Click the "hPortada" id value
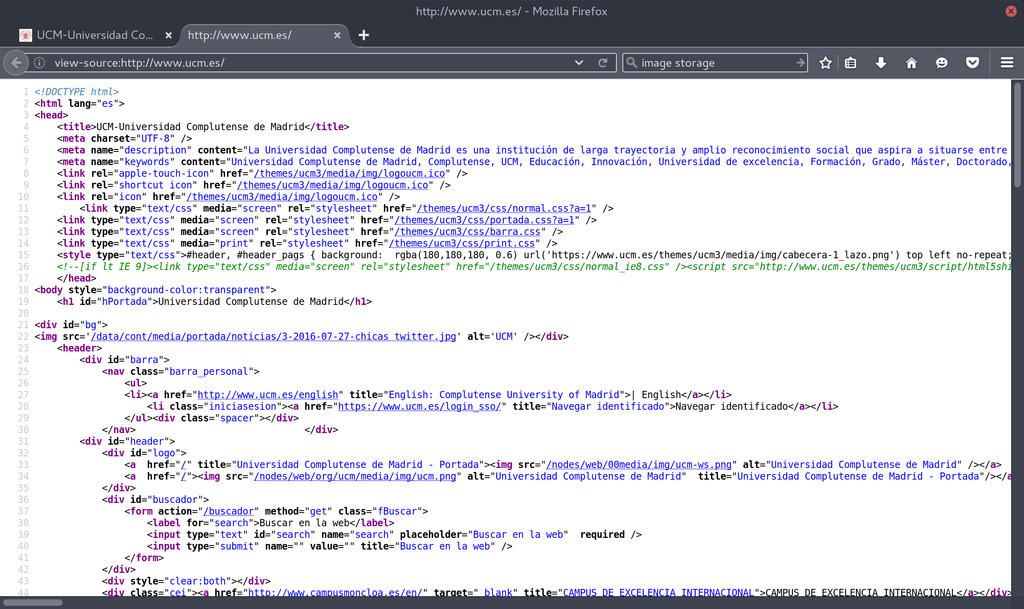Screen dimensions: 1024x609 124,302
